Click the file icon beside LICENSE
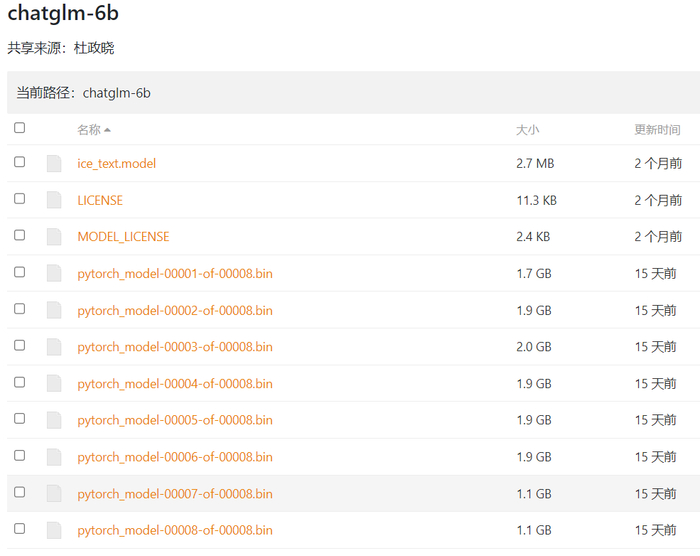Image resolution: width=700 pixels, height=556 pixels. (x=54, y=200)
